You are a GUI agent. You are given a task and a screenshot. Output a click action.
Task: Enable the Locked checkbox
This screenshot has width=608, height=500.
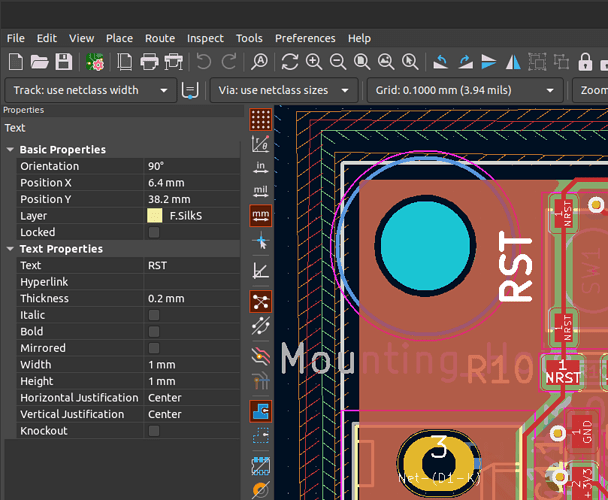click(x=154, y=232)
